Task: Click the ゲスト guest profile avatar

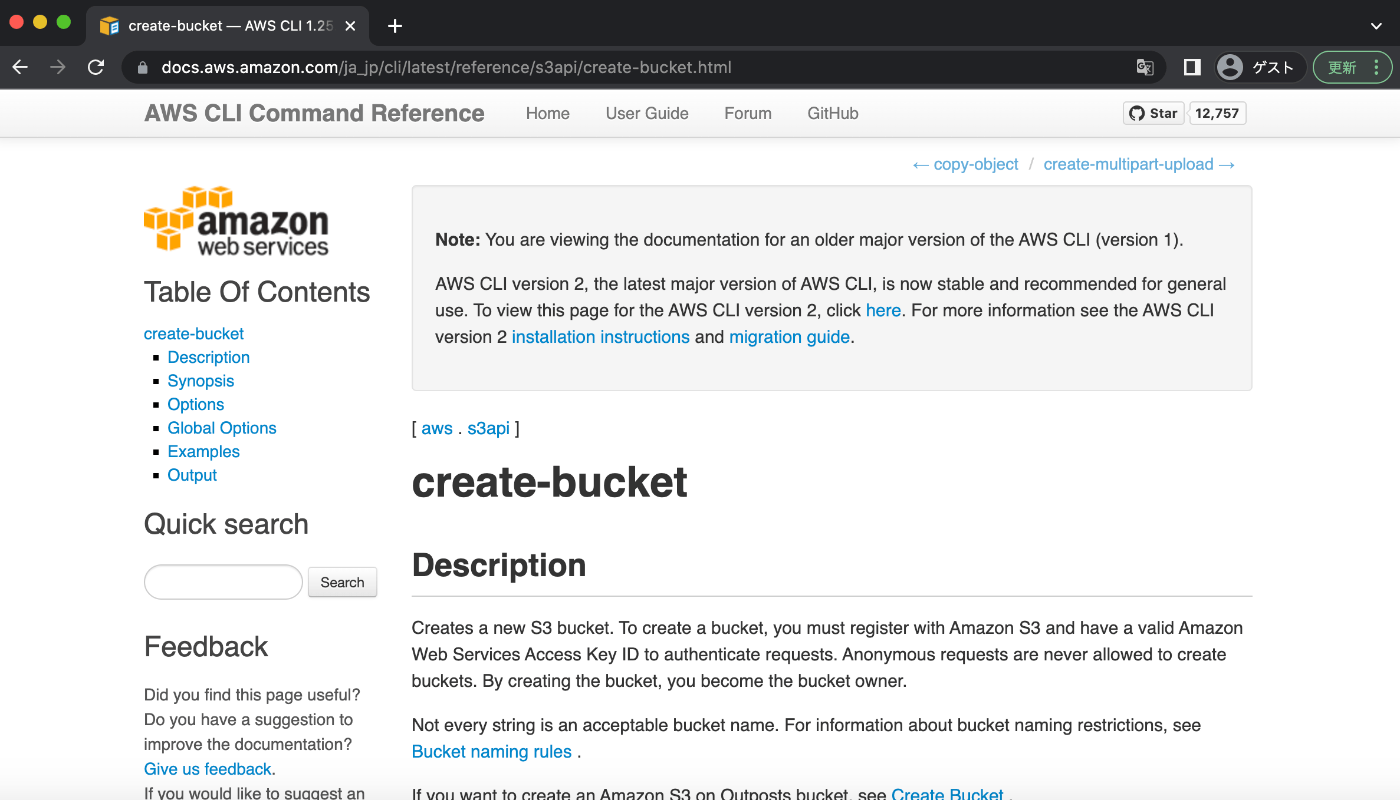Action: [1229, 67]
